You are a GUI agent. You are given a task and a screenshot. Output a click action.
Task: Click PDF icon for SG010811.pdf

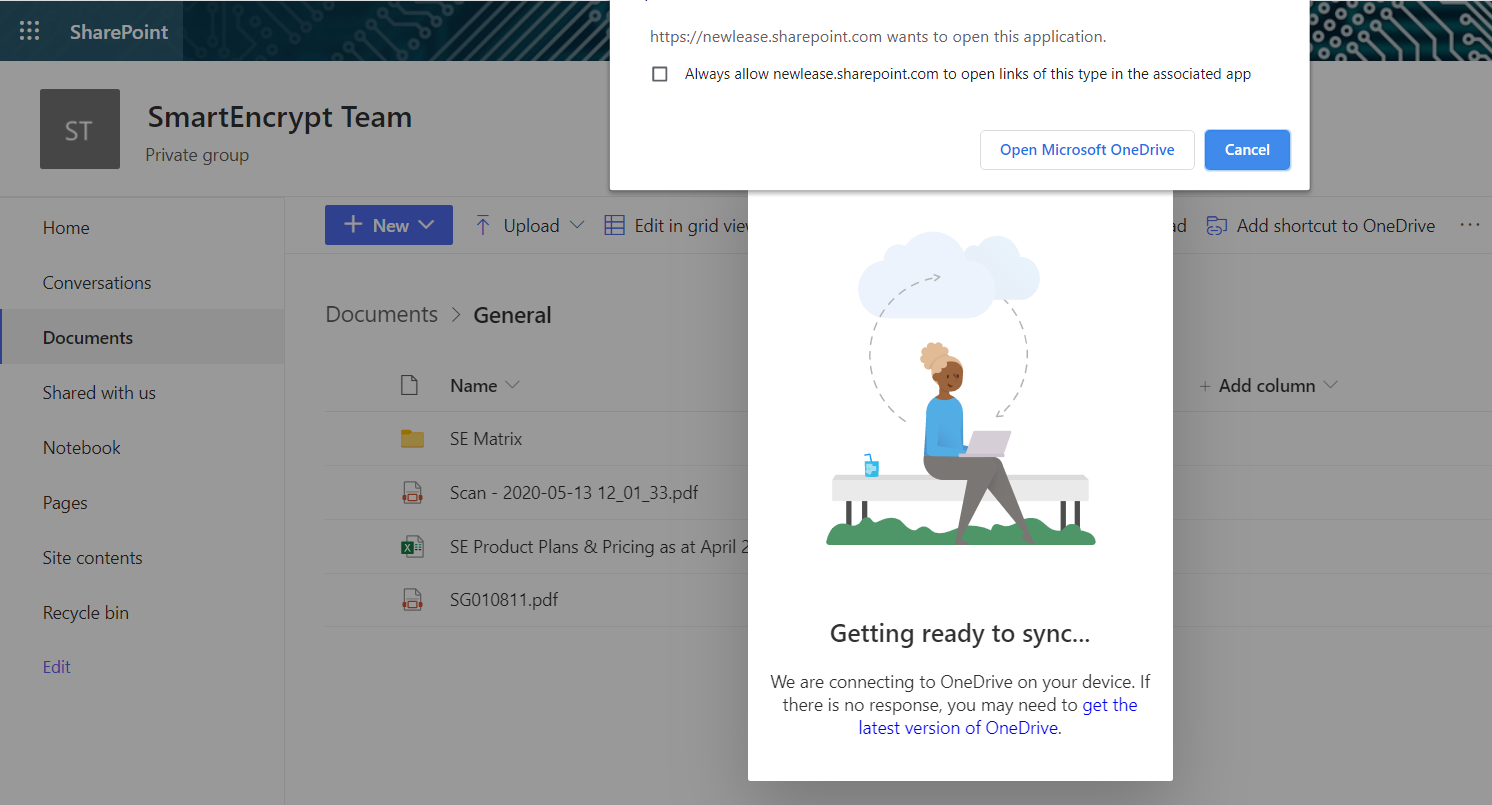click(411, 600)
